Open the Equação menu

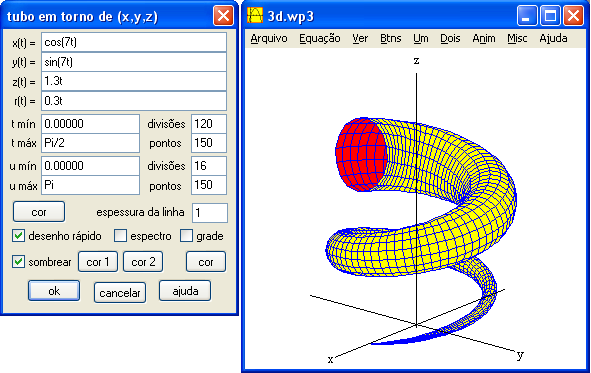[320, 38]
